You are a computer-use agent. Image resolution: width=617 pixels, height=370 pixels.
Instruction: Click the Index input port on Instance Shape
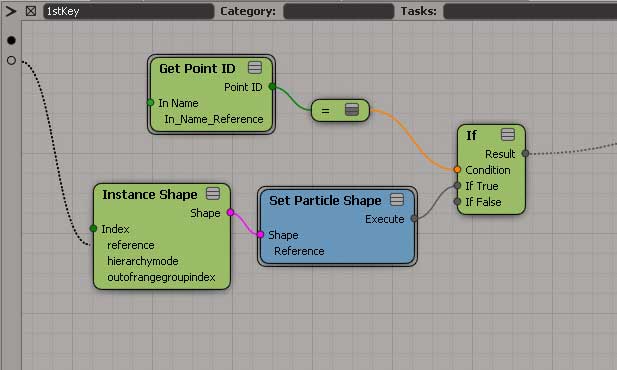click(93, 228)
